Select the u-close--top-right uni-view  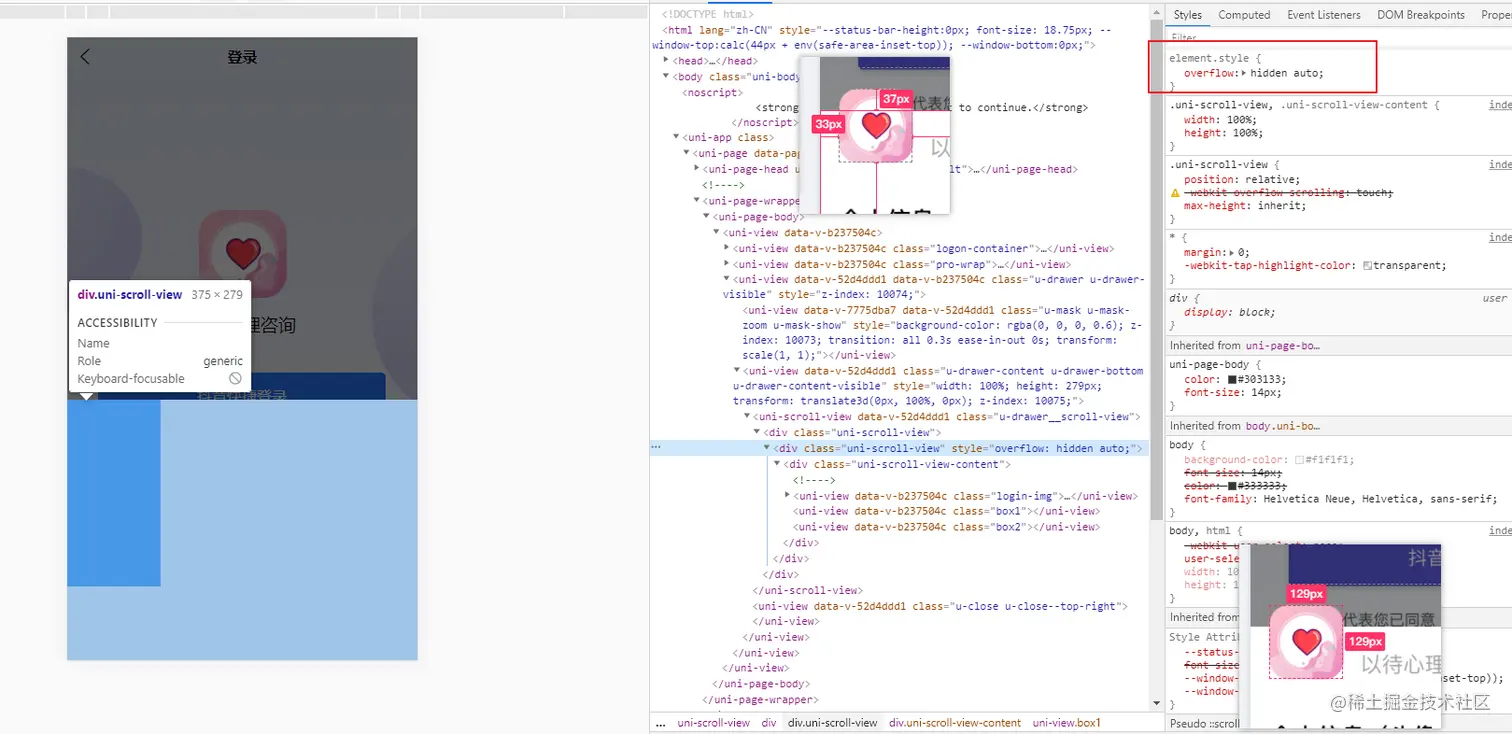(x=940, y=606)
